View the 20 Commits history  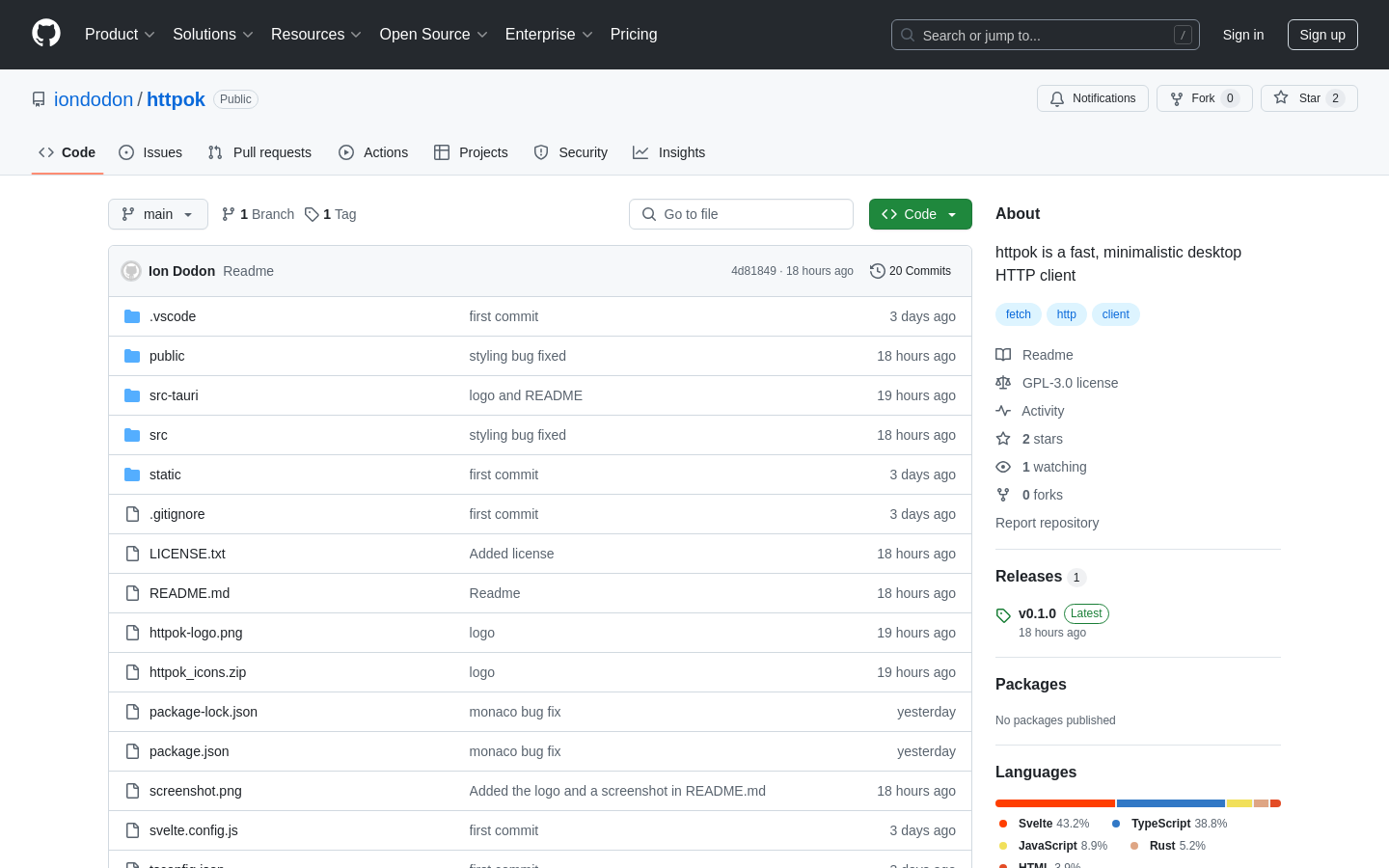tap(911, 271)
